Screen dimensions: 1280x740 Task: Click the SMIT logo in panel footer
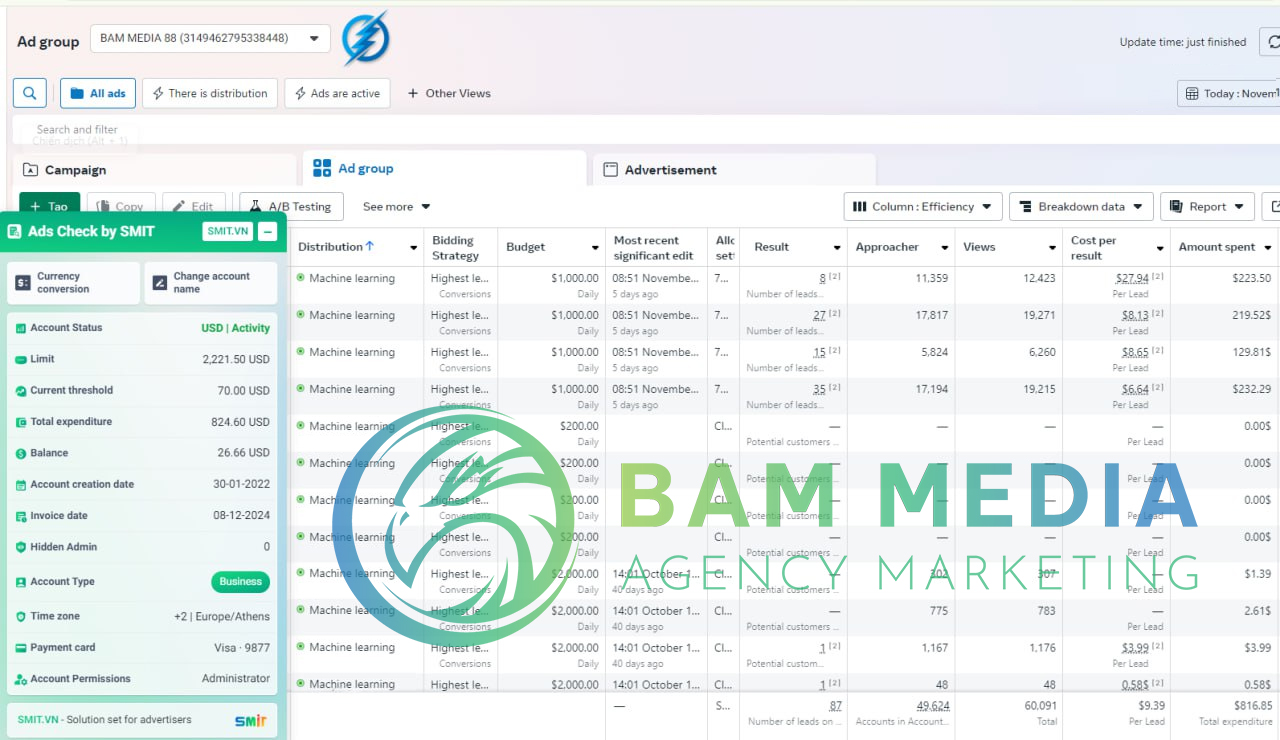click(251, 720)
